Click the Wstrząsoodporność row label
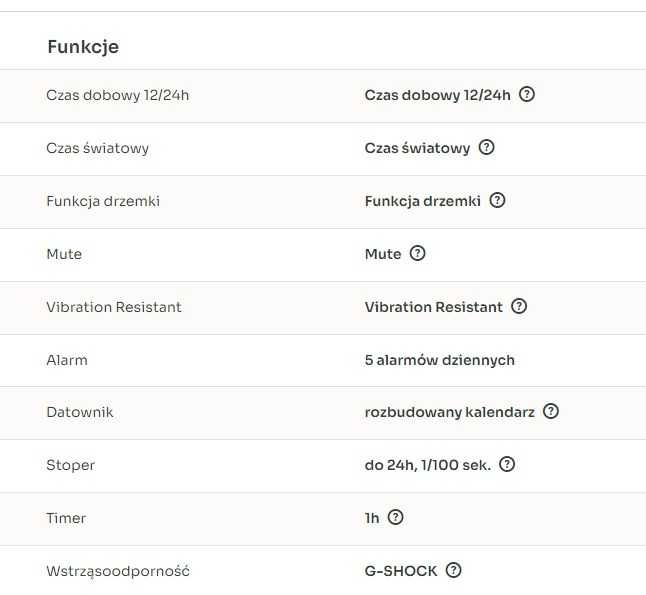This screenshot has height=595, width=646. (x=118, y=571)
